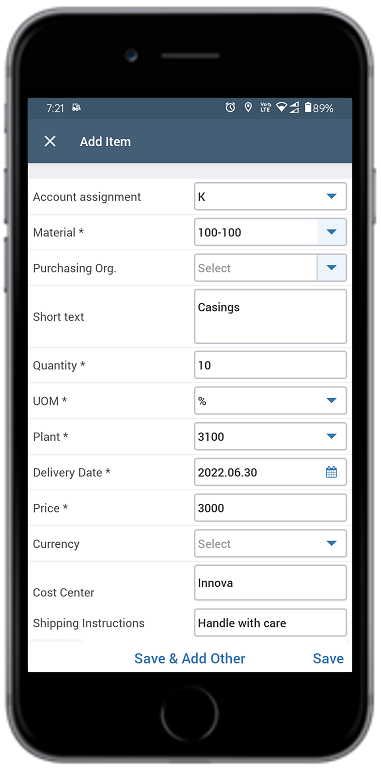Select the Price field showing 3000
This screenshot has height=768, width=381.
[x=270, y=508]
